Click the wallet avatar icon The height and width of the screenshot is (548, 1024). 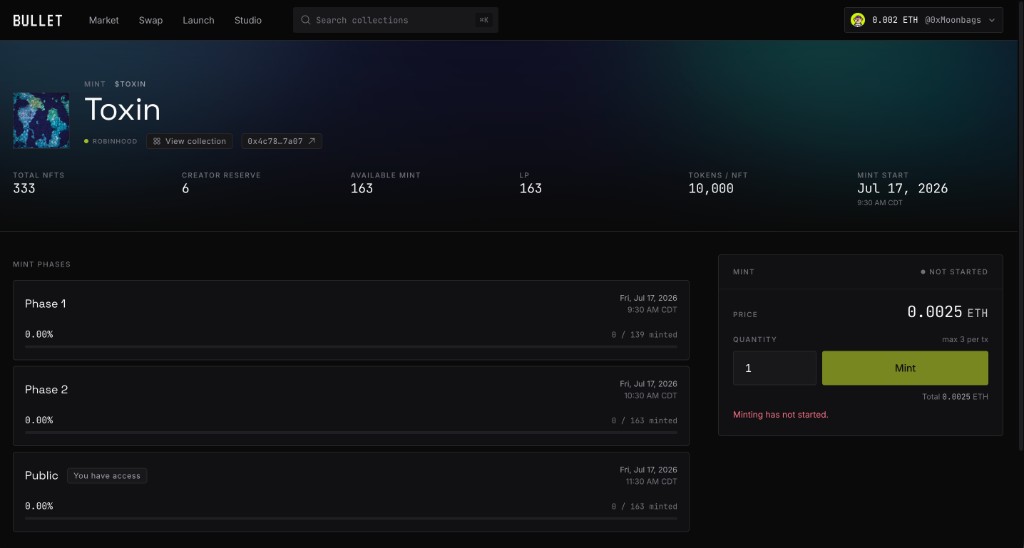857,20
